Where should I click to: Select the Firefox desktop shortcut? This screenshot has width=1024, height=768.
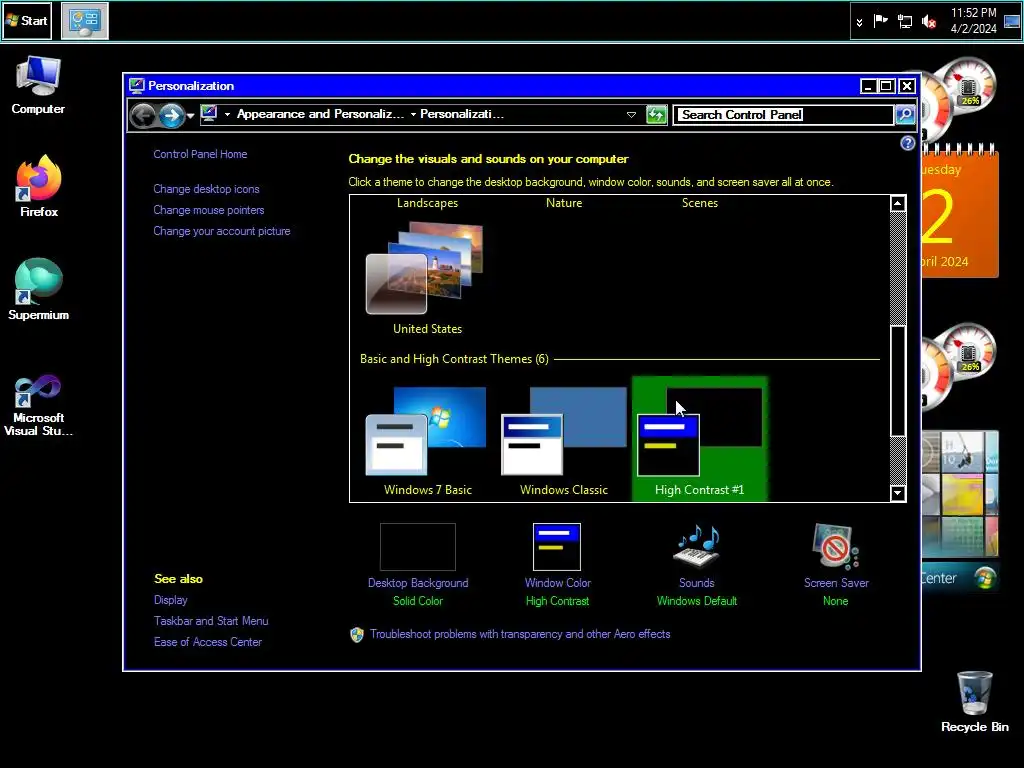coord(39,187)
